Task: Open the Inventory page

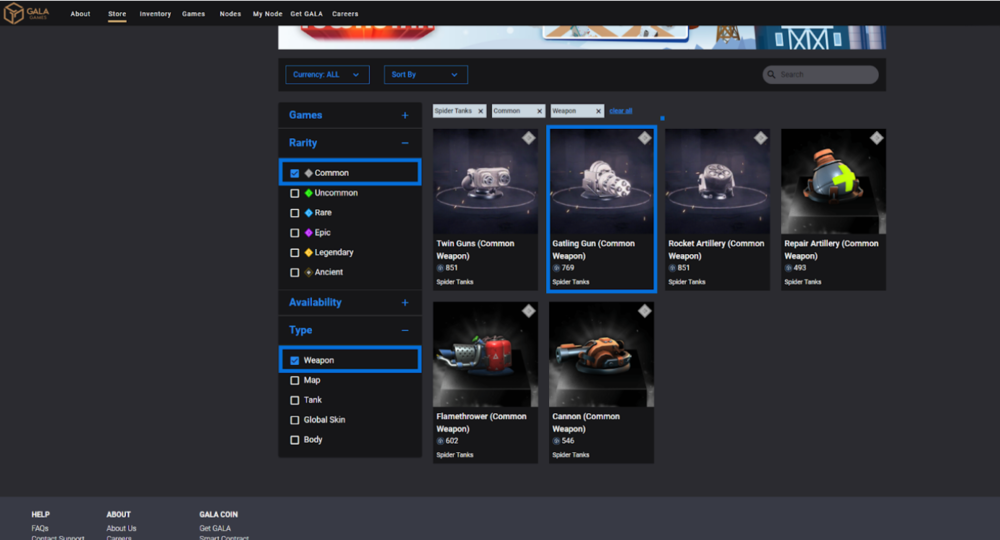Action: pos(155,13)
